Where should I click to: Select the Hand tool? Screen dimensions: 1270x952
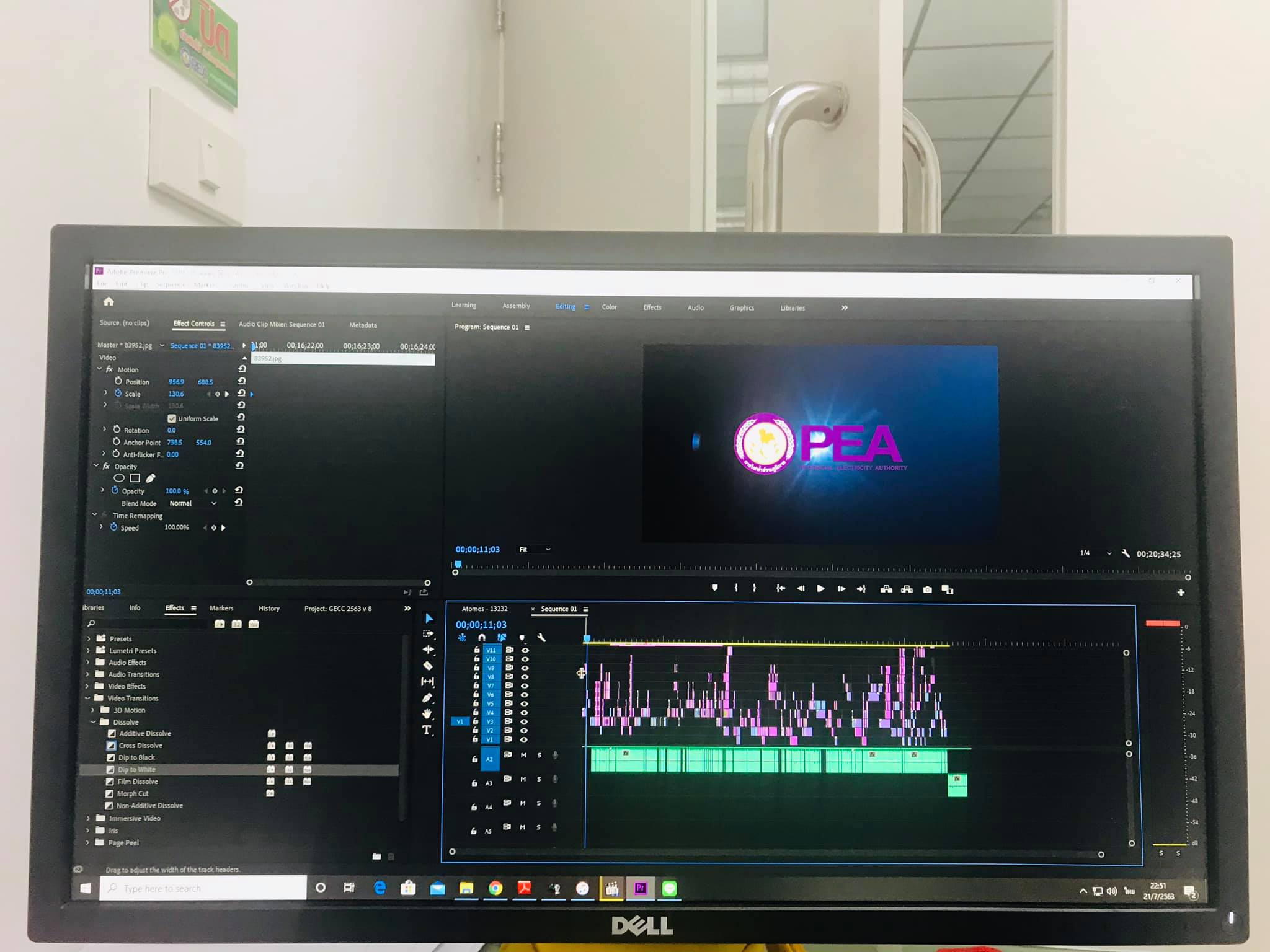click(x=427, y=714)
